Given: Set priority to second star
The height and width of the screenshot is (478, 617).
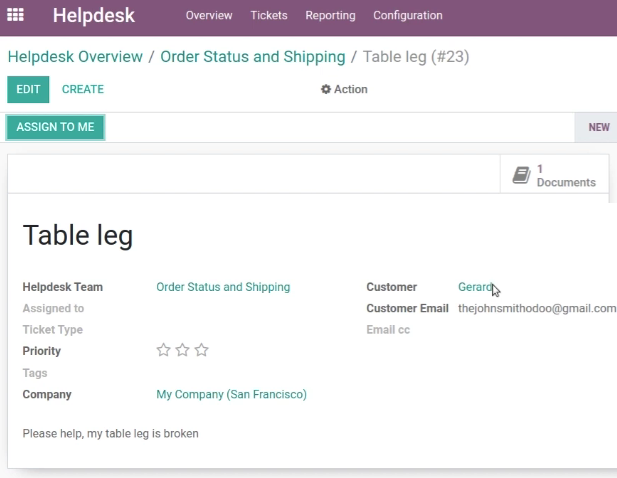Looking at the screenshot, I should click(182, 350).
